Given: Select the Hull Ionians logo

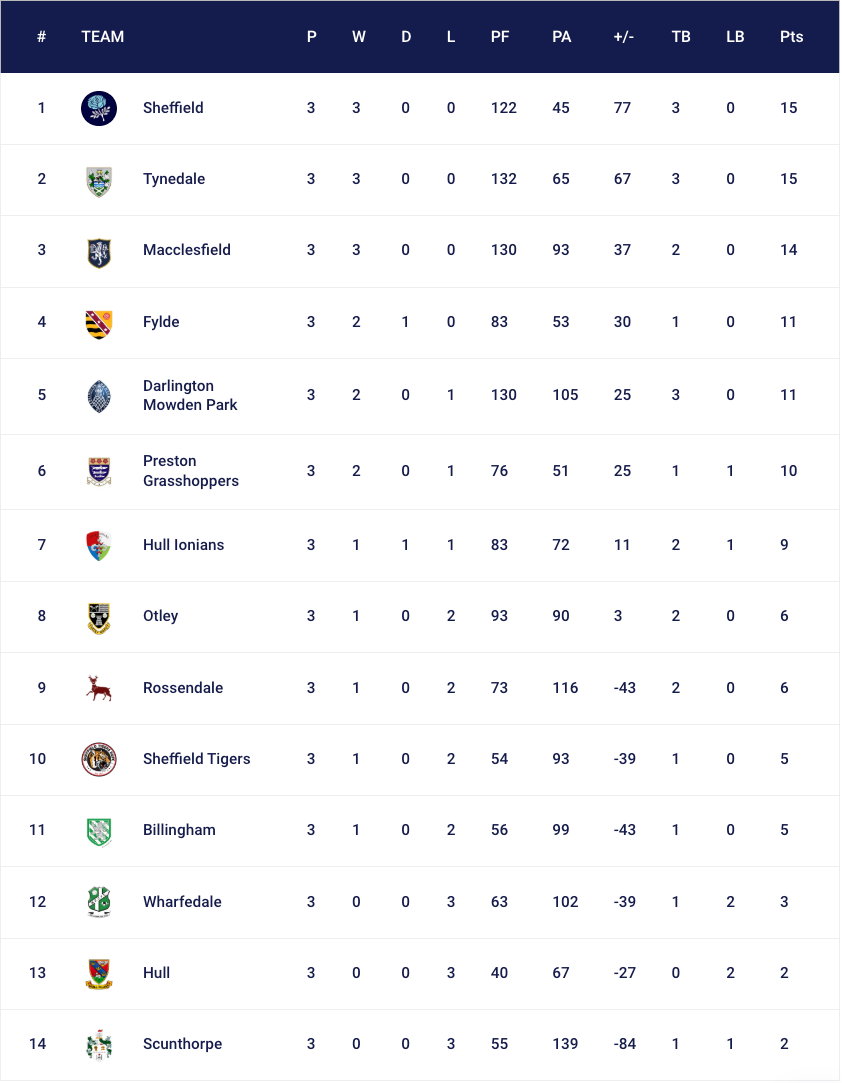Looking at the screenshot, I should [99, 546].
